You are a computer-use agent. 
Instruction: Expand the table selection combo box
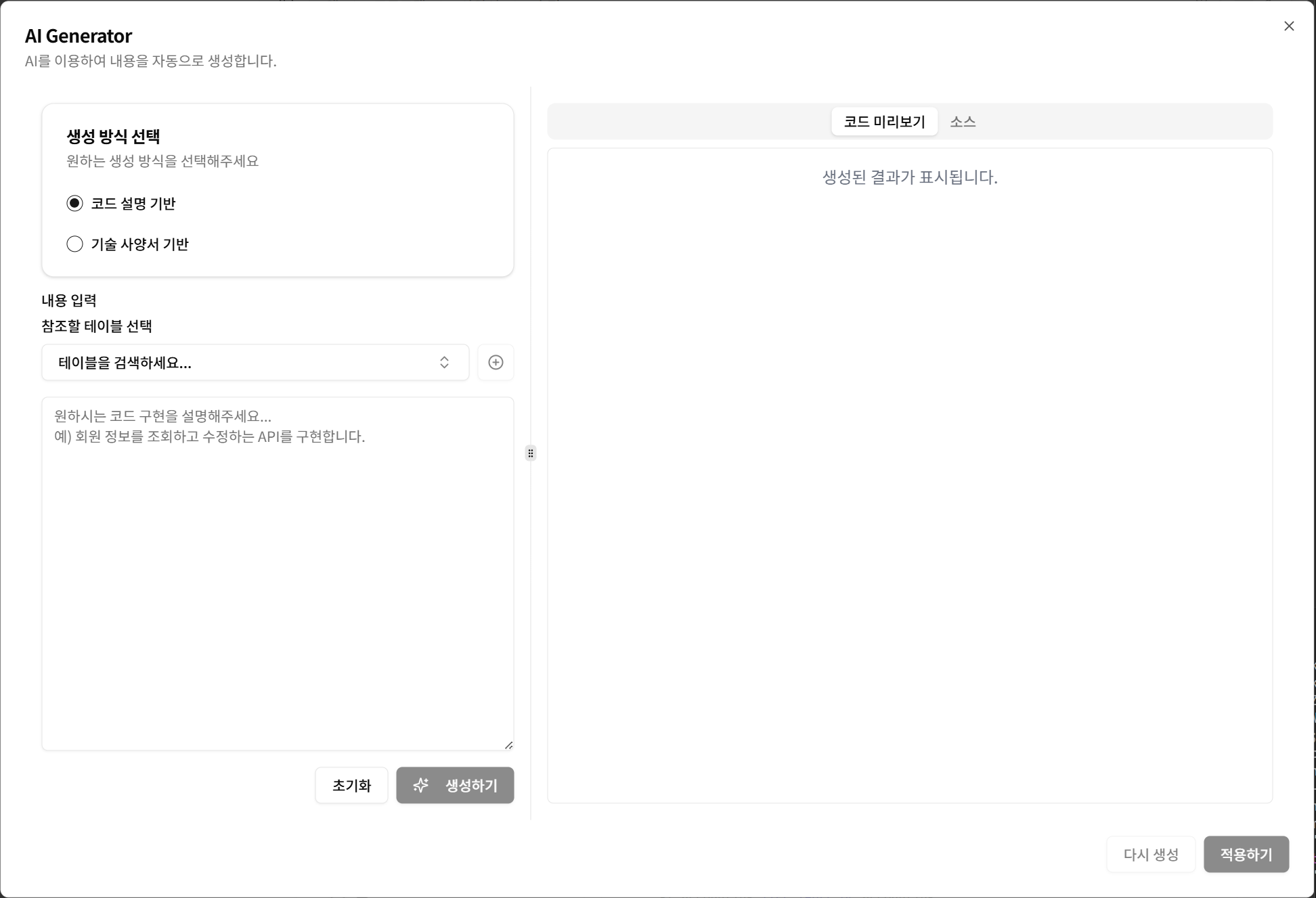(255, 362)
